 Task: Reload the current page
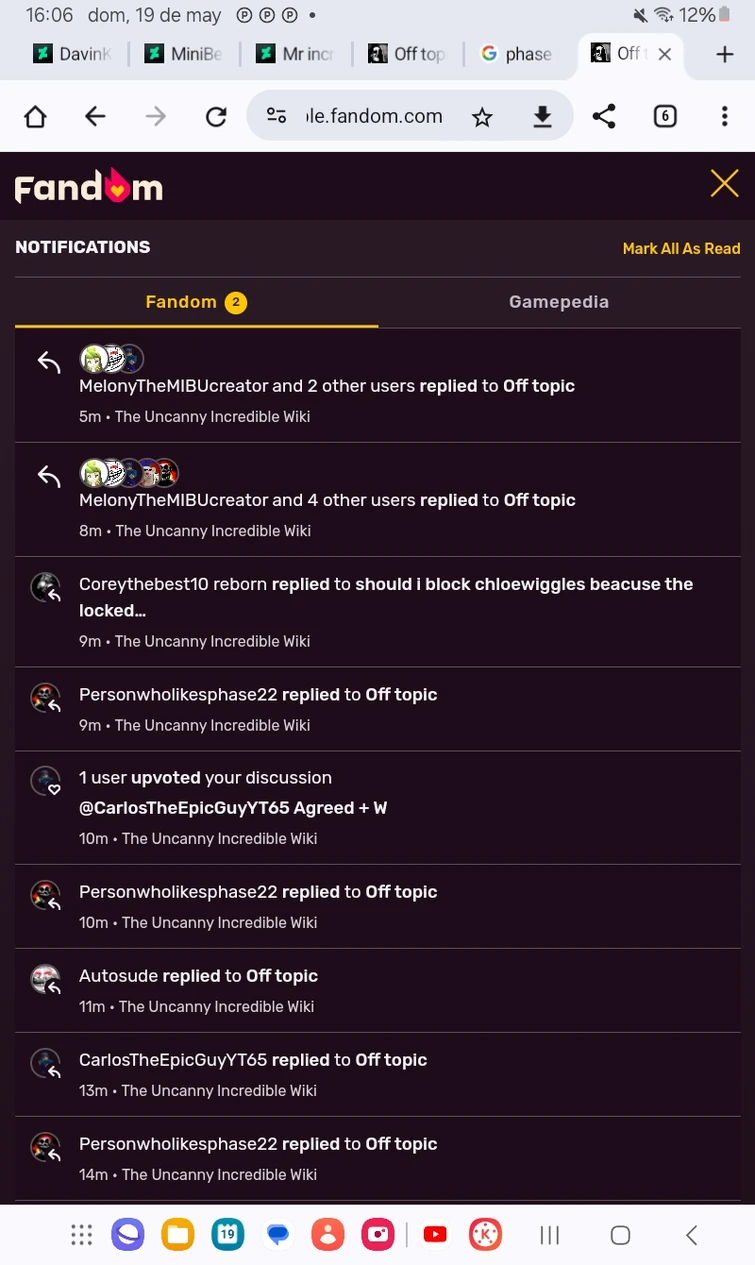(x=216, y=116)
